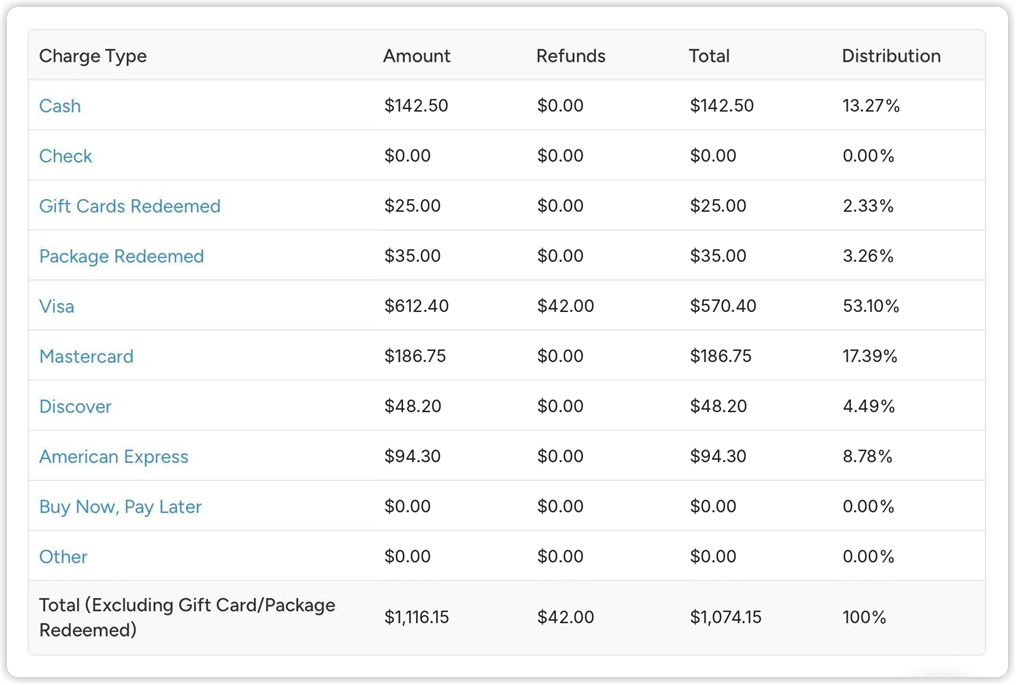Image resolution: width=1016 pixels, height=685 pixels.
Task: Select Discover distribution 4.49%
Action: click(x=868, y=406)
